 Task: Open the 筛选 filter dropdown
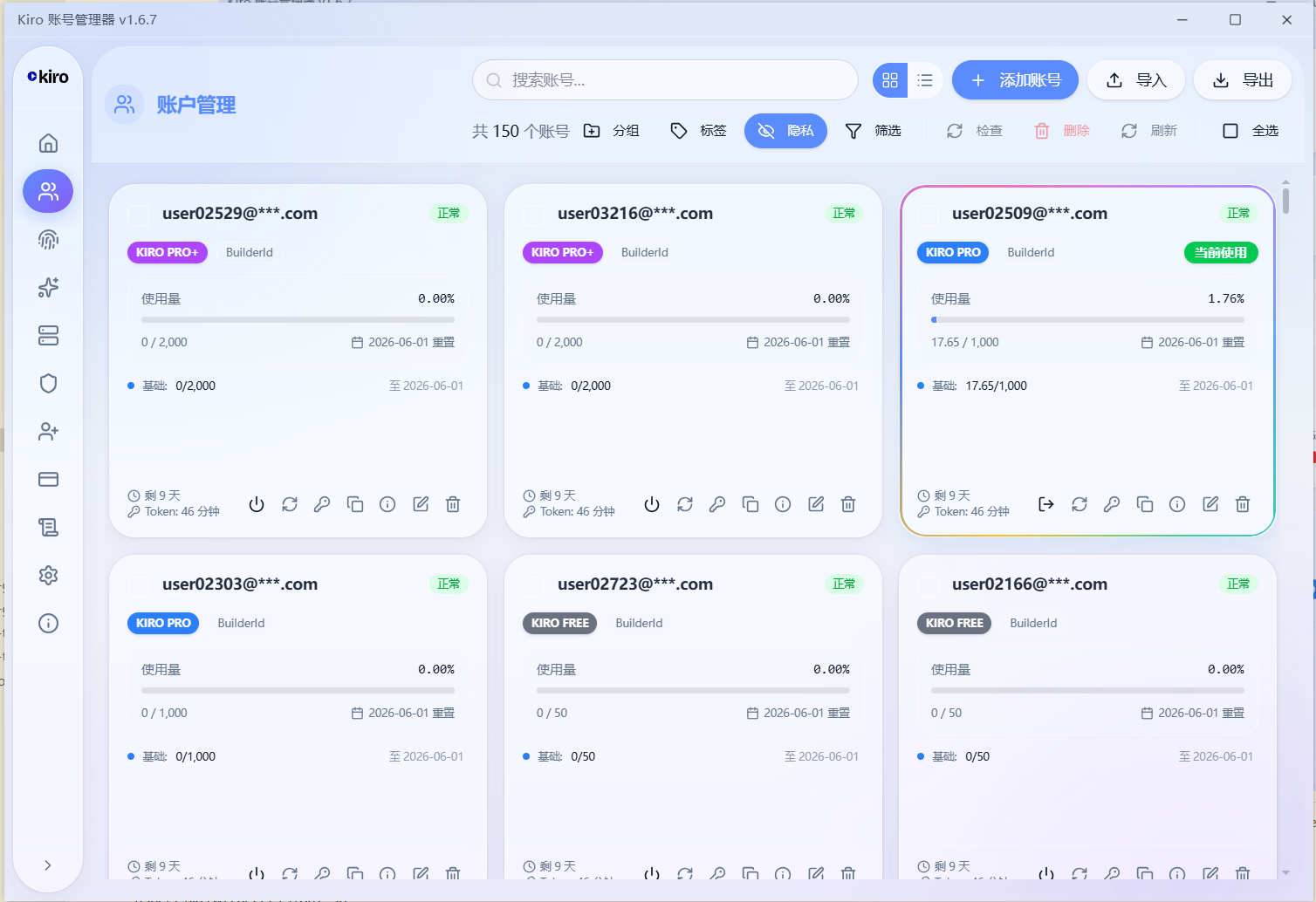[874, 131]
